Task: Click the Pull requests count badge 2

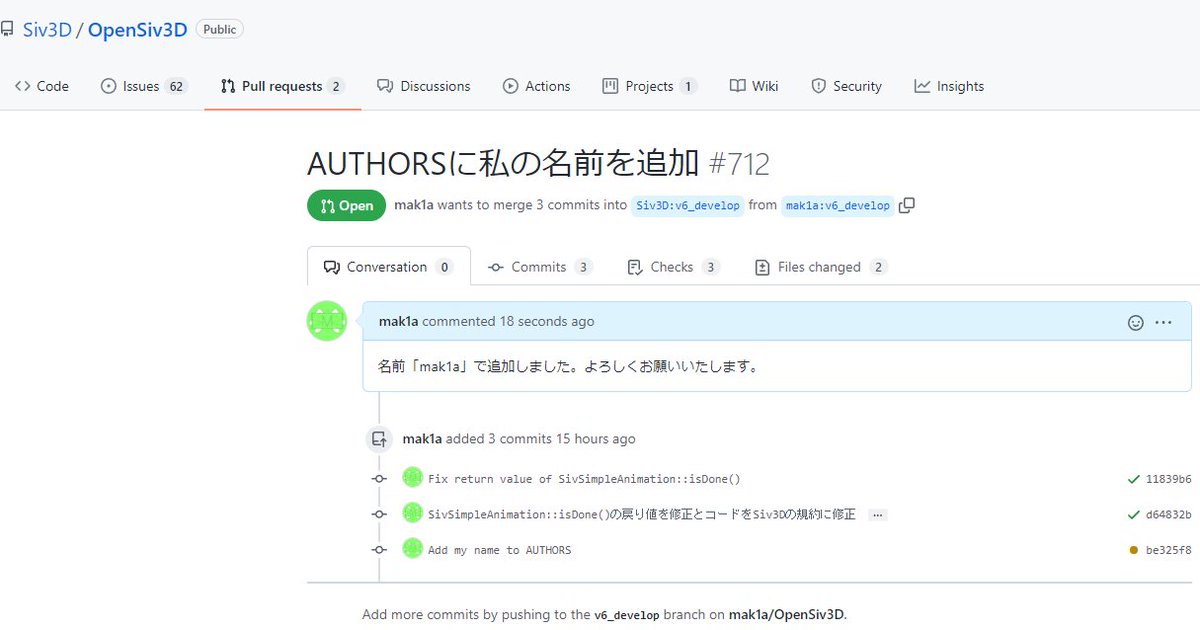Action: coord(336,86)
